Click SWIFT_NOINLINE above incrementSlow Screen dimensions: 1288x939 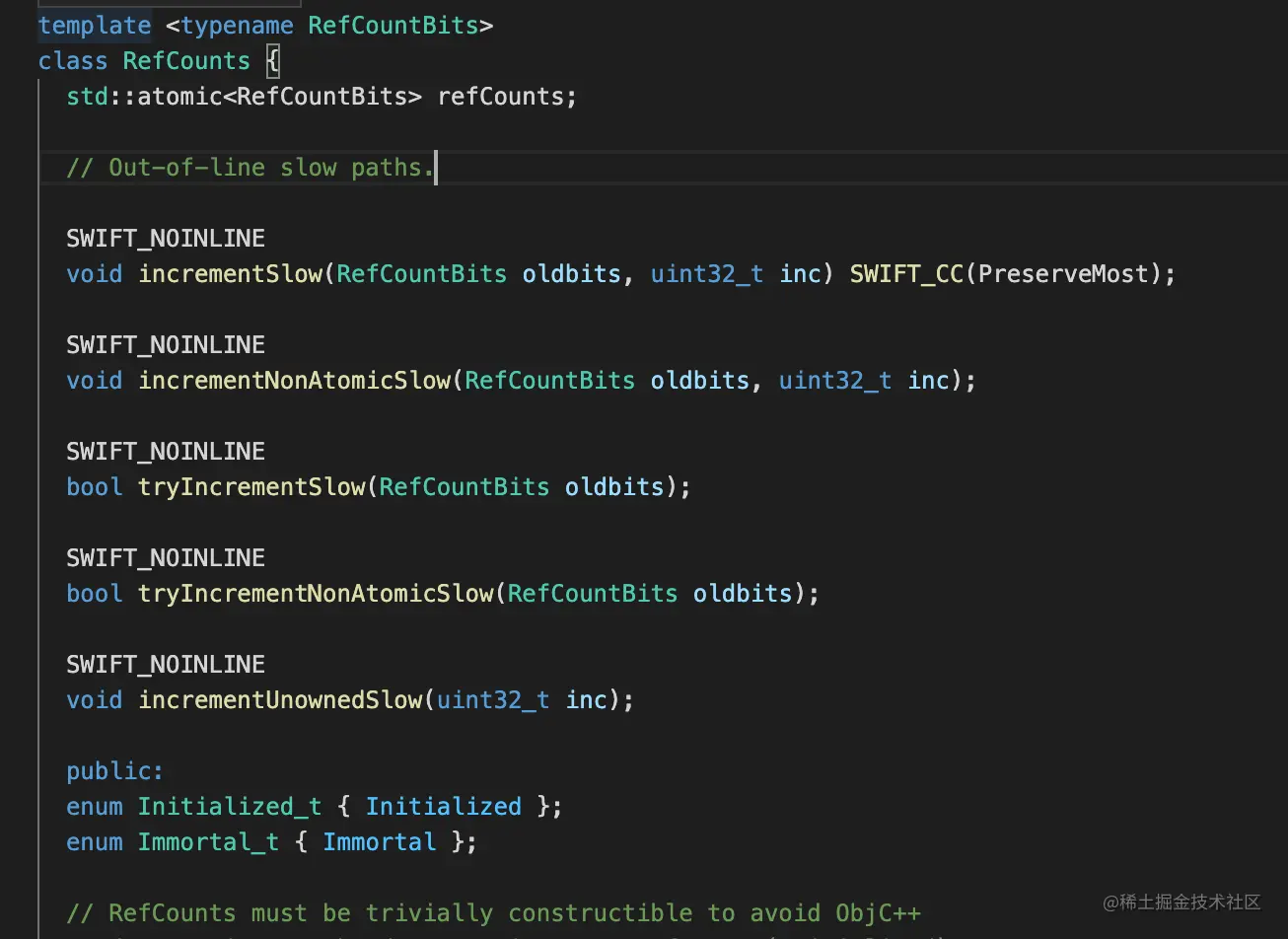point(166,239)
